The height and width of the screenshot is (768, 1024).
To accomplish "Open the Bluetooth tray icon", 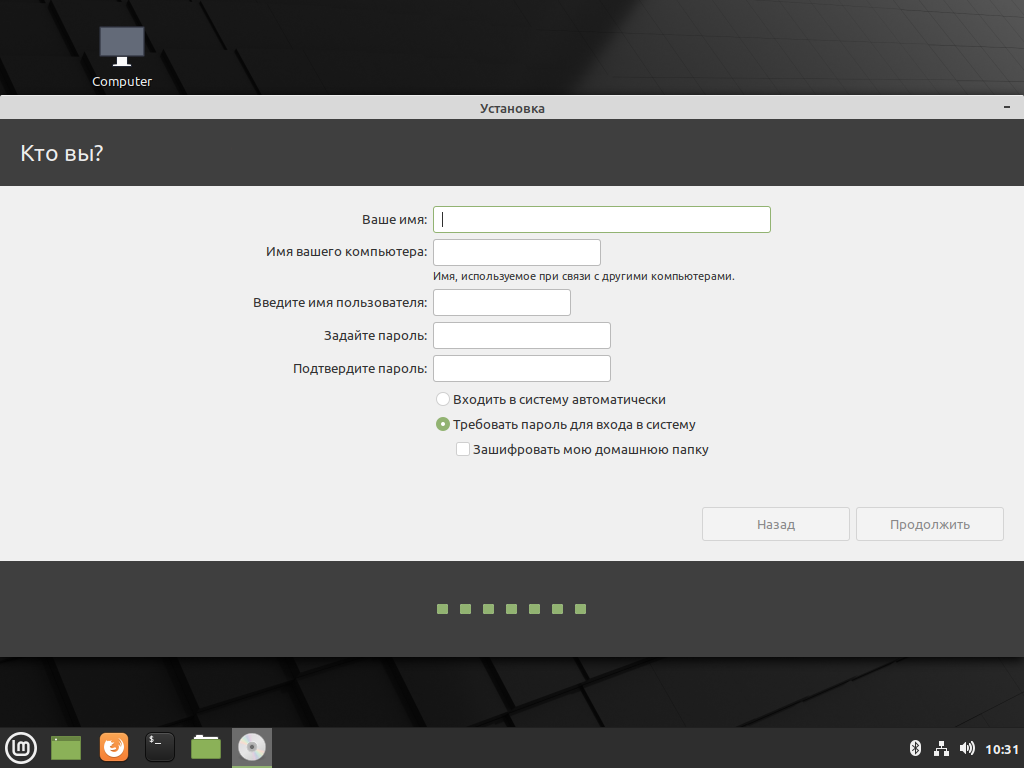I will pyautogui.click(x=916, y=748).
